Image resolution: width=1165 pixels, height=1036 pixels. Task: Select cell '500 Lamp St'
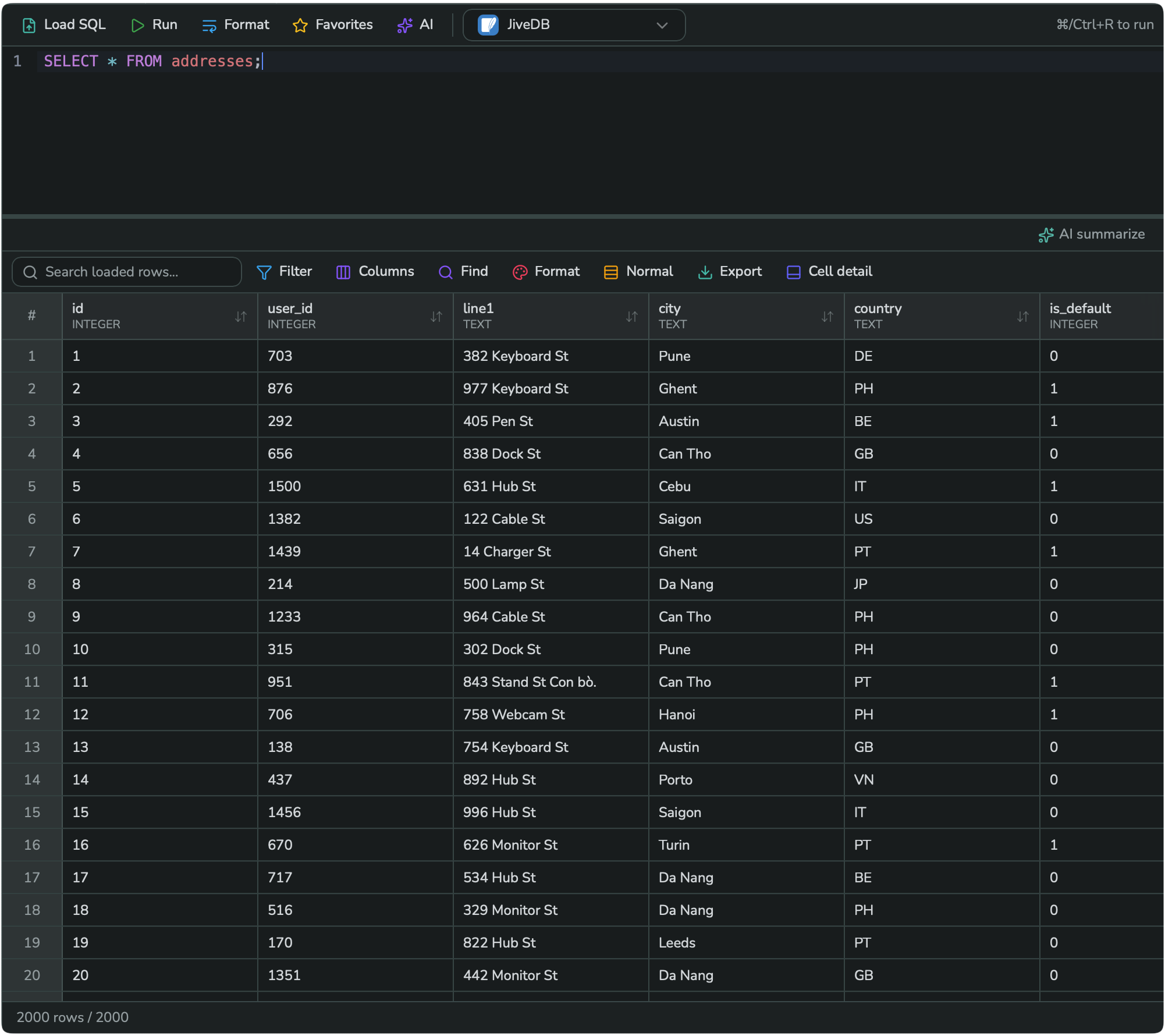[x=551, y=584]
